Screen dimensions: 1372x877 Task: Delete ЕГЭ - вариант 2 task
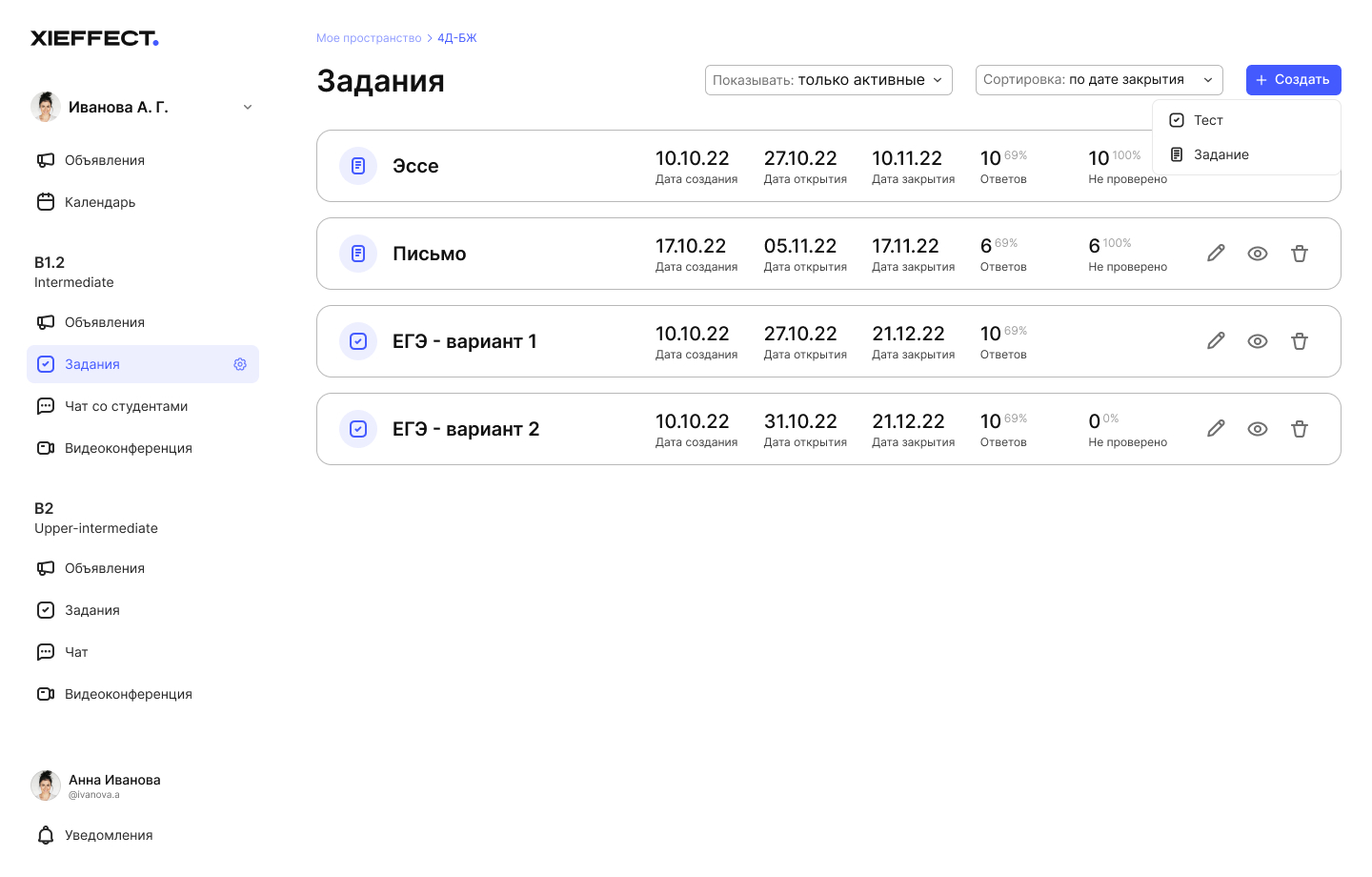[x=1300, y=429]
